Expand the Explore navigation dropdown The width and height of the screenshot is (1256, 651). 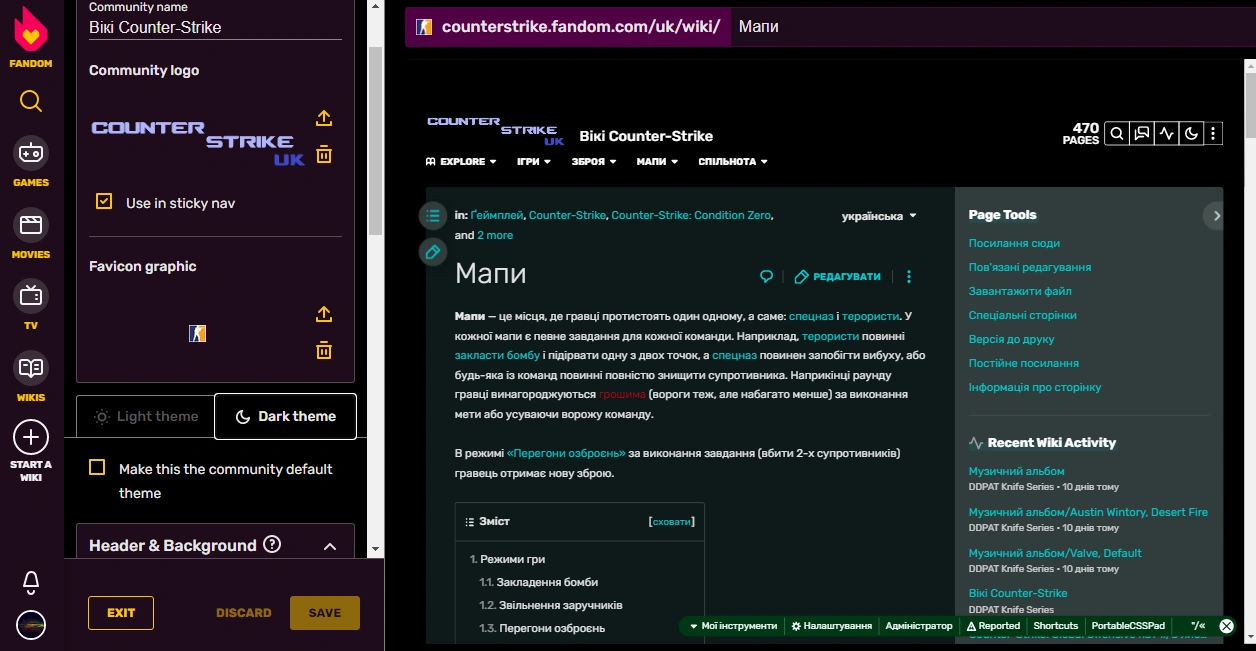coord(461,161)
